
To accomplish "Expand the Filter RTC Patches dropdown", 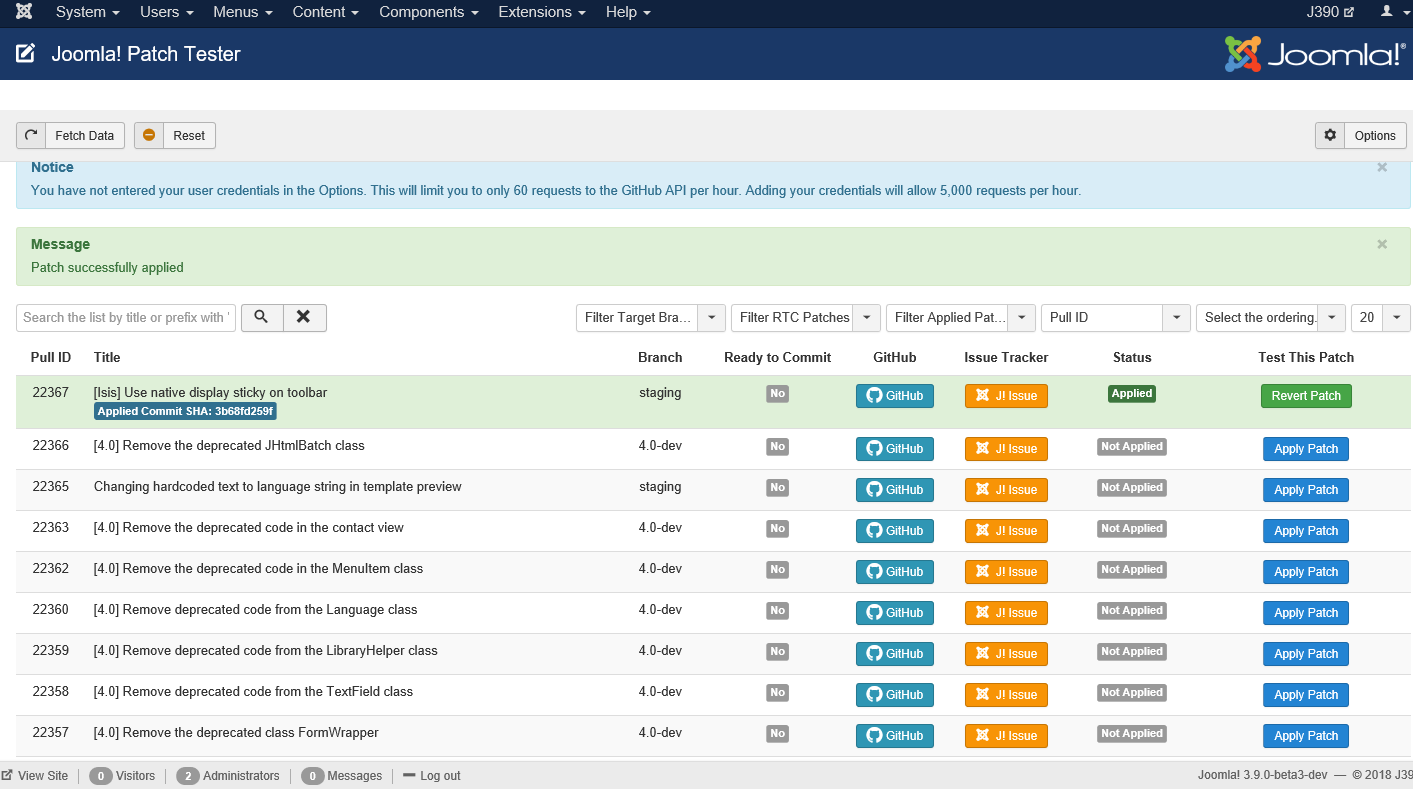I will [x=806, y=317].
